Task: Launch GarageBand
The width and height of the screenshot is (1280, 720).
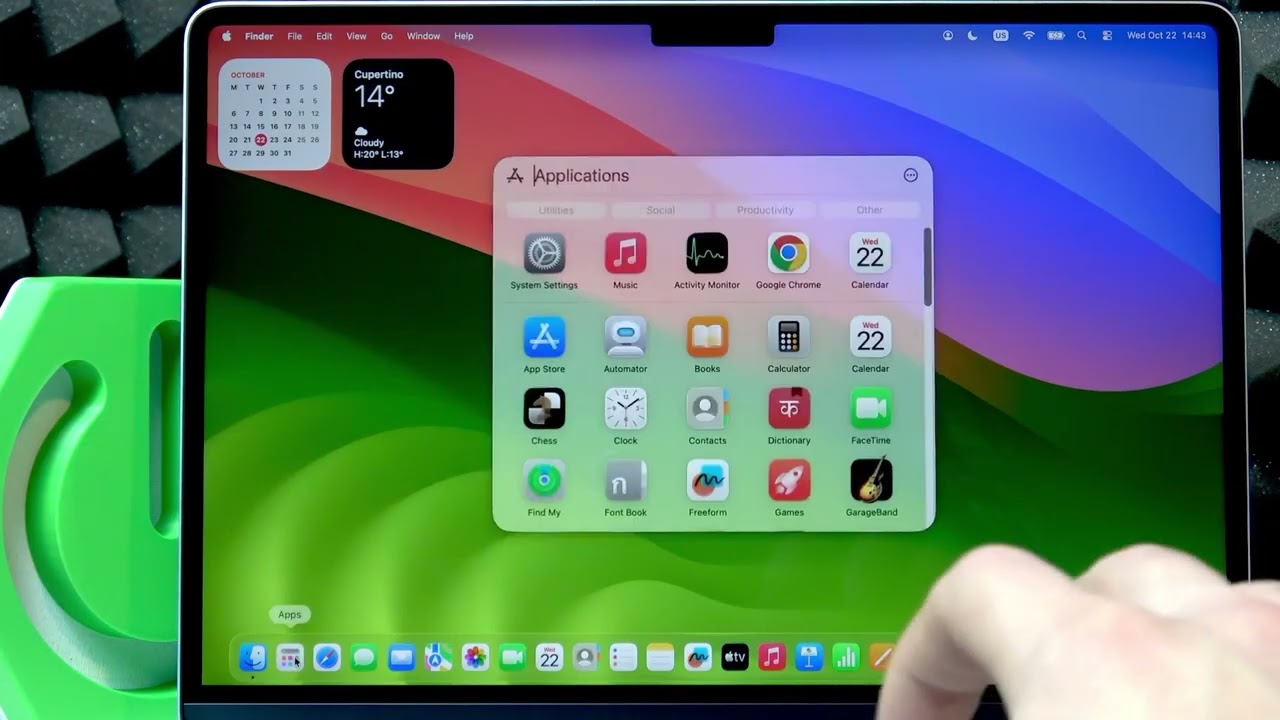Action: (871, 481)
